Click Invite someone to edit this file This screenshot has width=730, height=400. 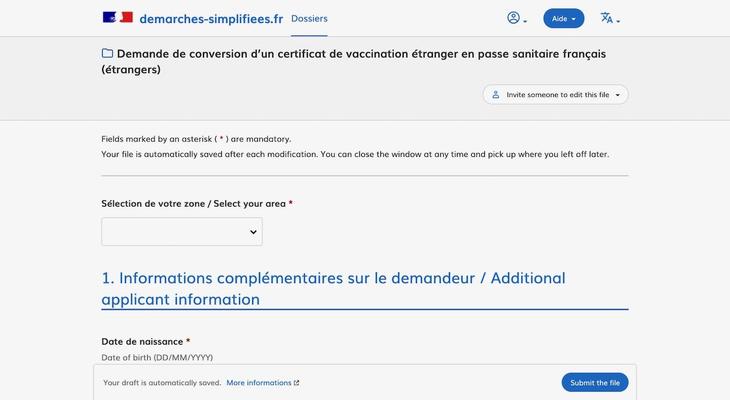click(557, 95)
